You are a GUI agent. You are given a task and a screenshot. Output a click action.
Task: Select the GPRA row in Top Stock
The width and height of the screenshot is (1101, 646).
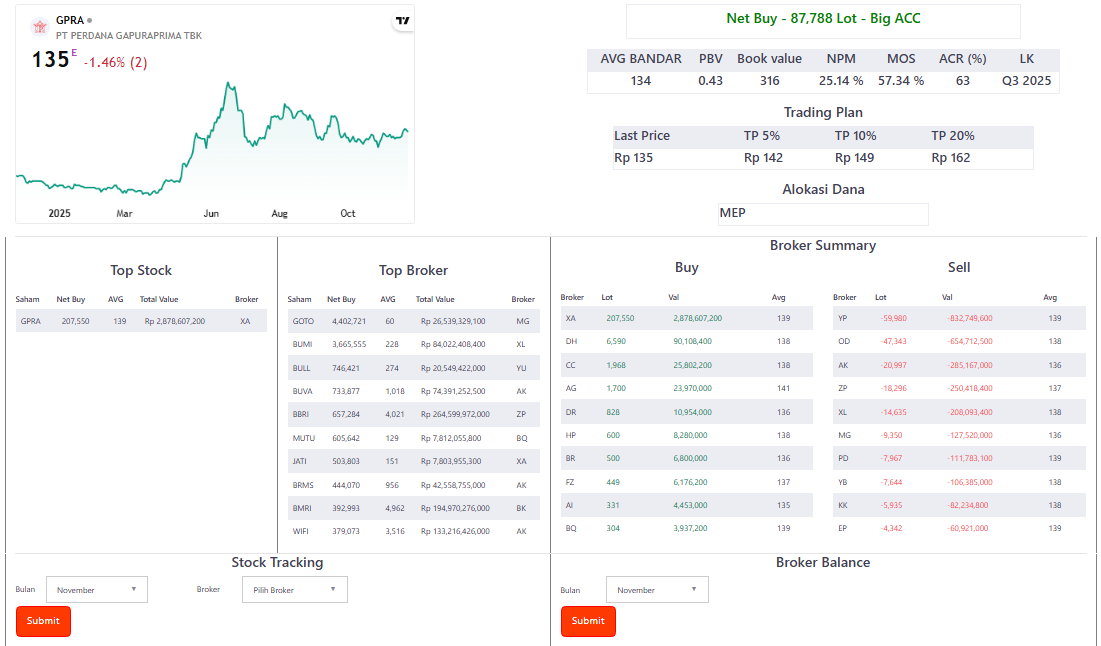tap(141, 321)
